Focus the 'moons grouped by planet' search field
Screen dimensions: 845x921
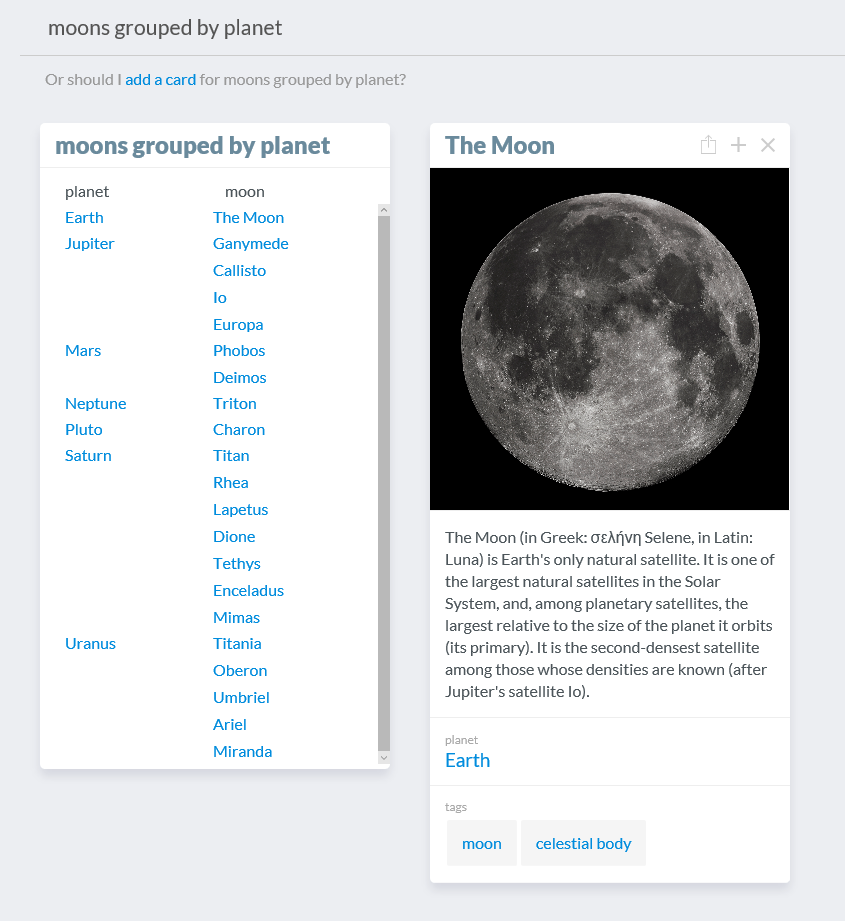pyautogui.click(x=400, y=28)
